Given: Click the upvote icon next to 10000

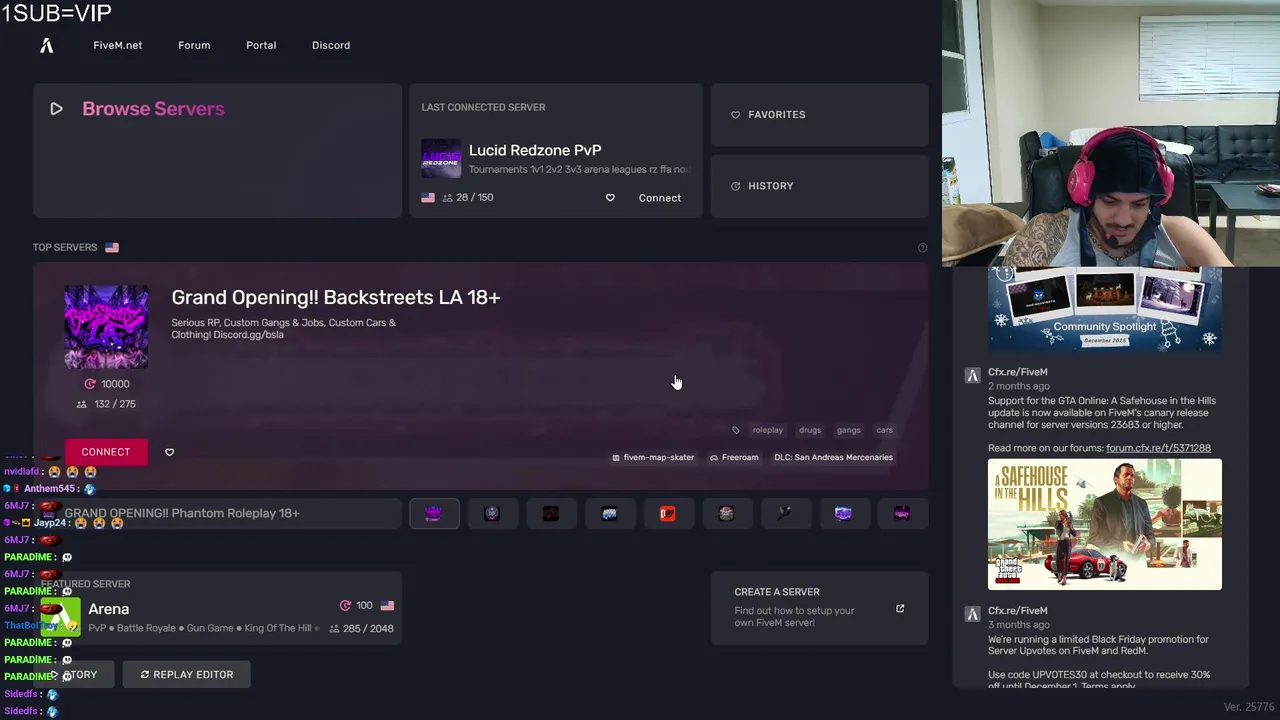Looking at the screenshot, I should (90, 384).
